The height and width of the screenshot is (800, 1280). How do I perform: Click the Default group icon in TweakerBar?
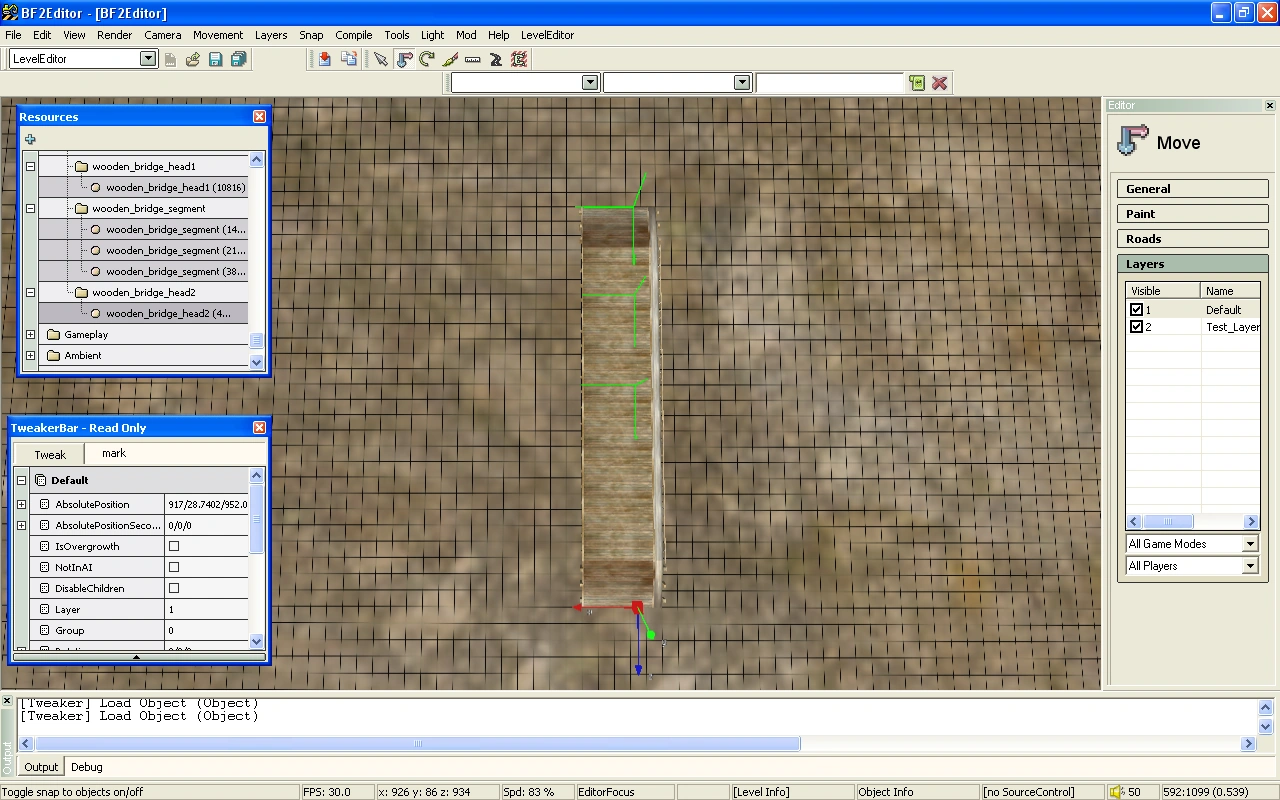pos(40,480)
